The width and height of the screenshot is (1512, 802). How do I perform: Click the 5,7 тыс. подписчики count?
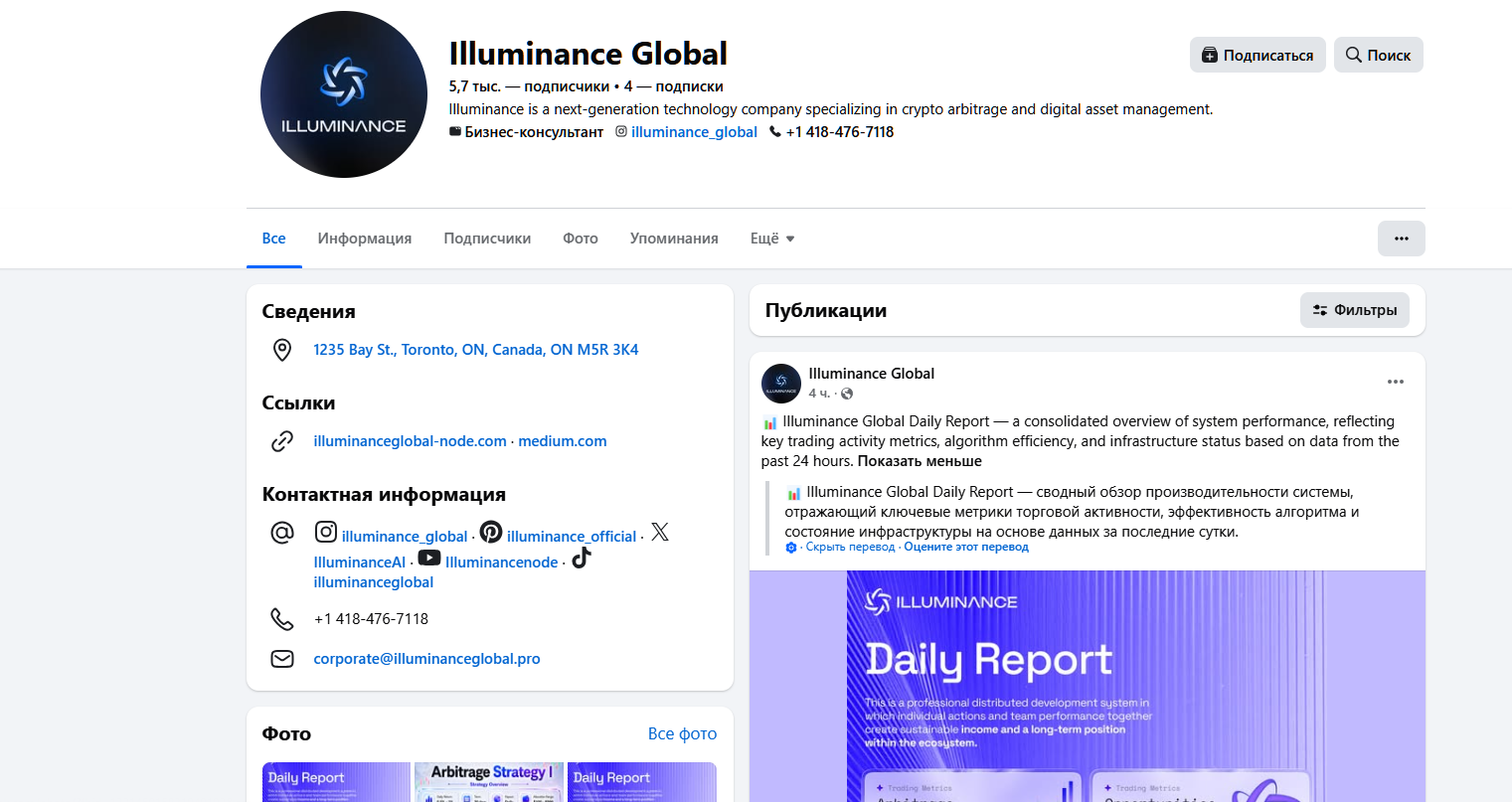coord(529,86)
